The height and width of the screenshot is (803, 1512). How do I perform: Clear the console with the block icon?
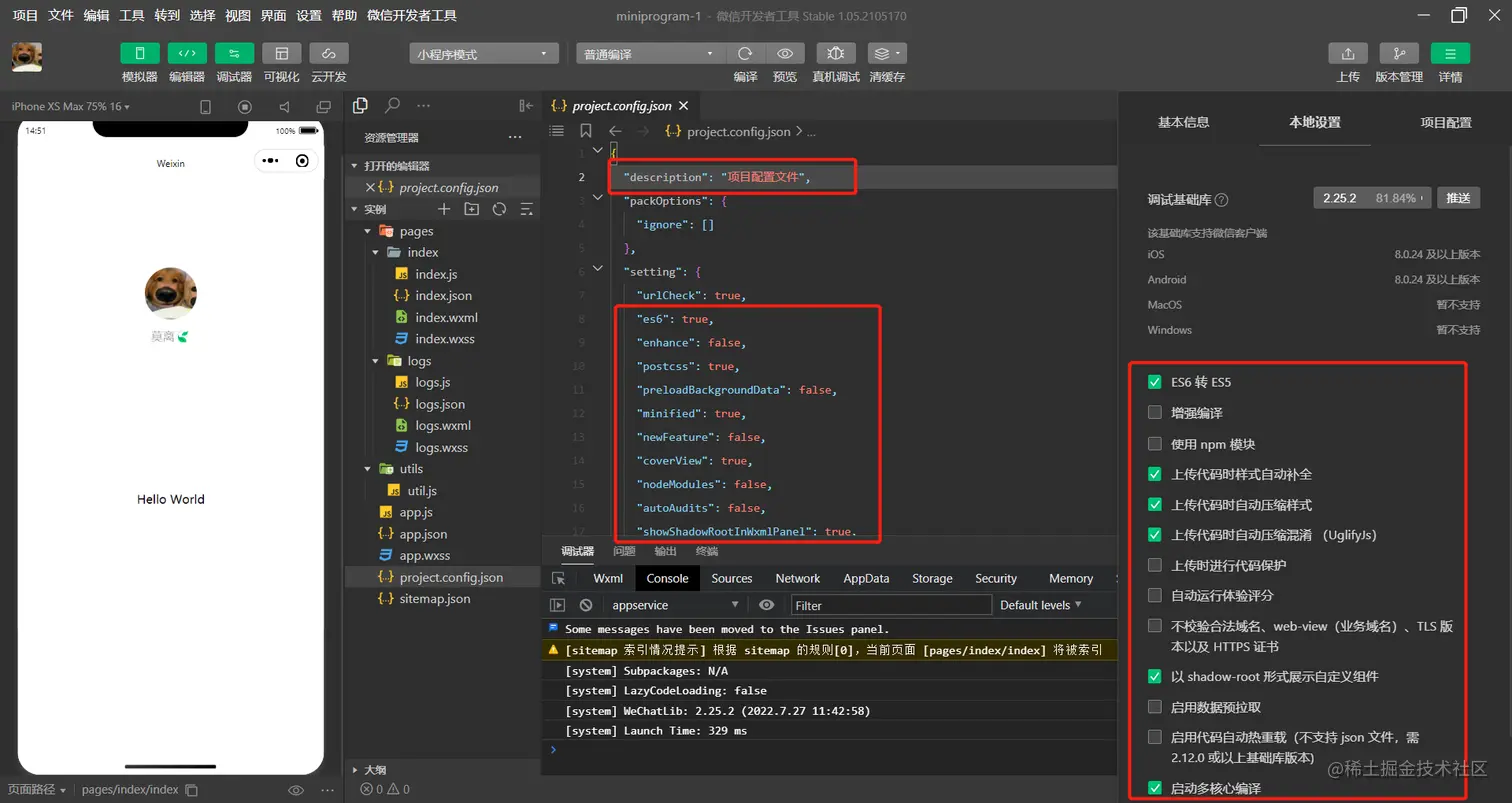pos(586,605)
